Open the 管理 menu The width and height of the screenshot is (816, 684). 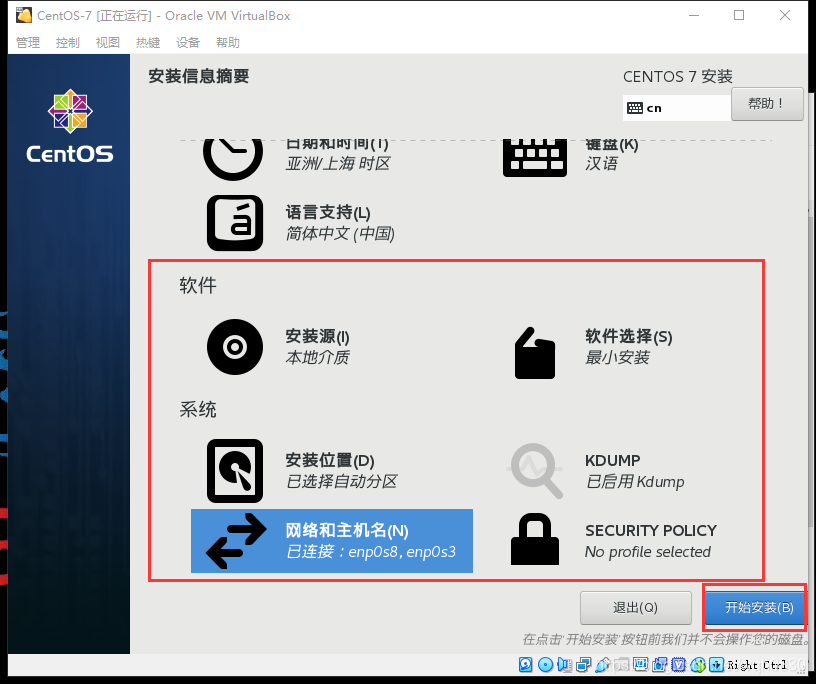click(x=28, y=42)
